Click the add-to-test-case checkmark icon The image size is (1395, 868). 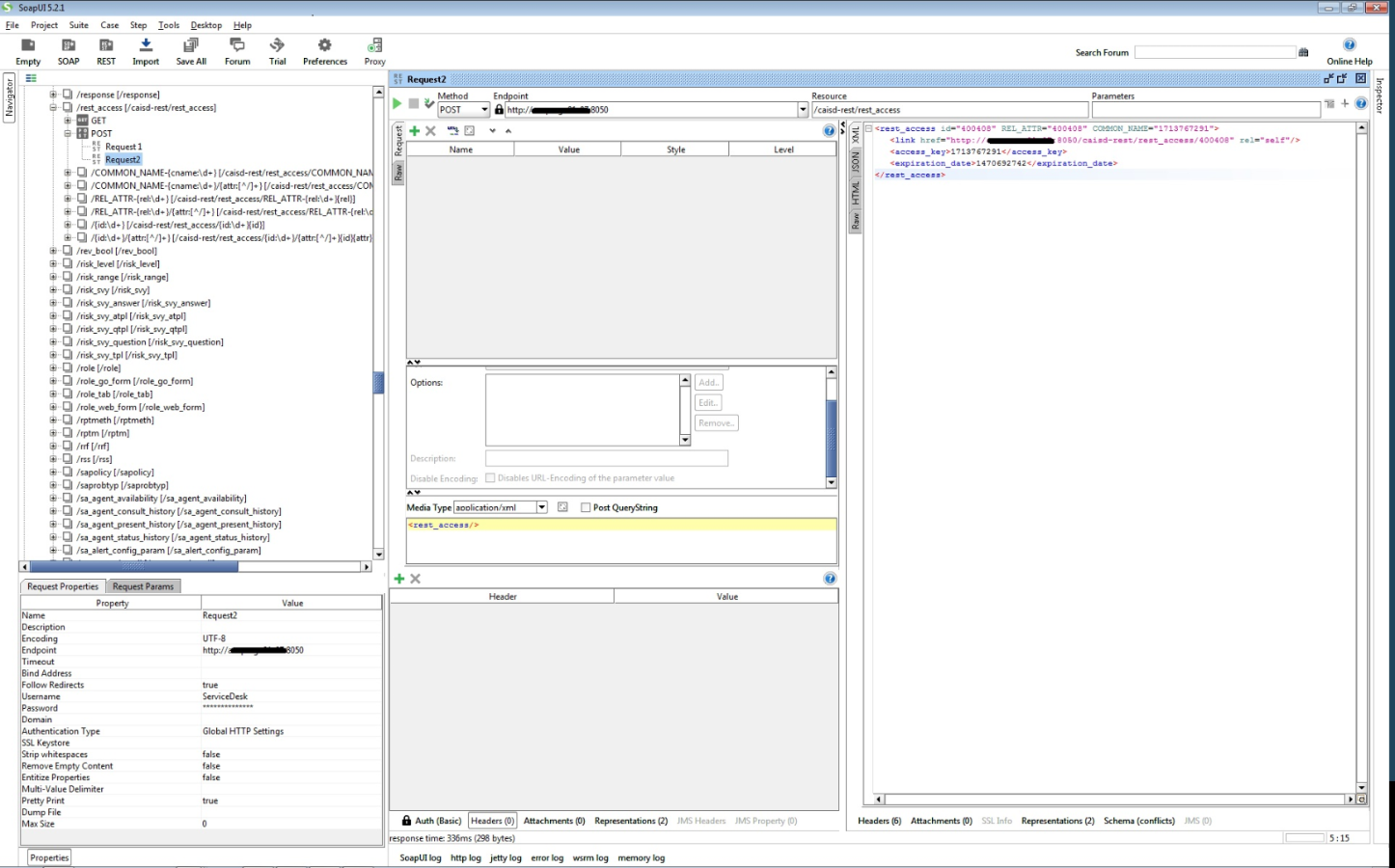428,103
